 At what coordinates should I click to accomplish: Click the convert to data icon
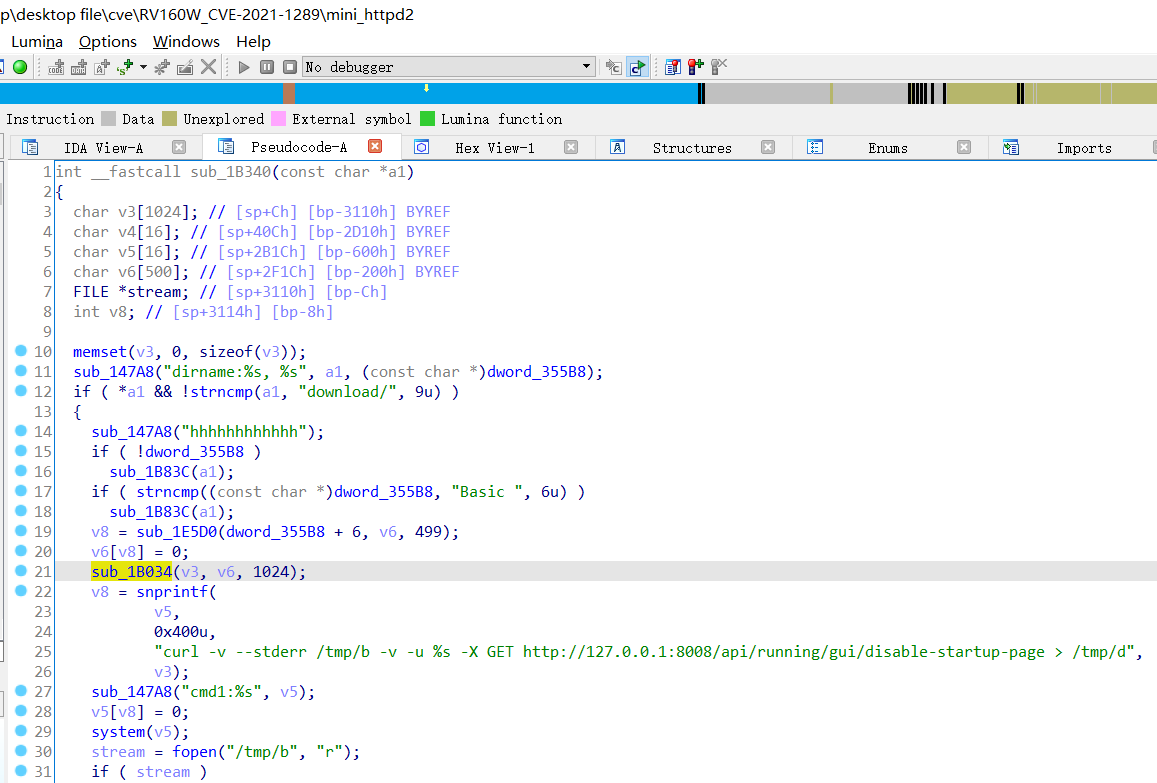[x=79, y=67]
